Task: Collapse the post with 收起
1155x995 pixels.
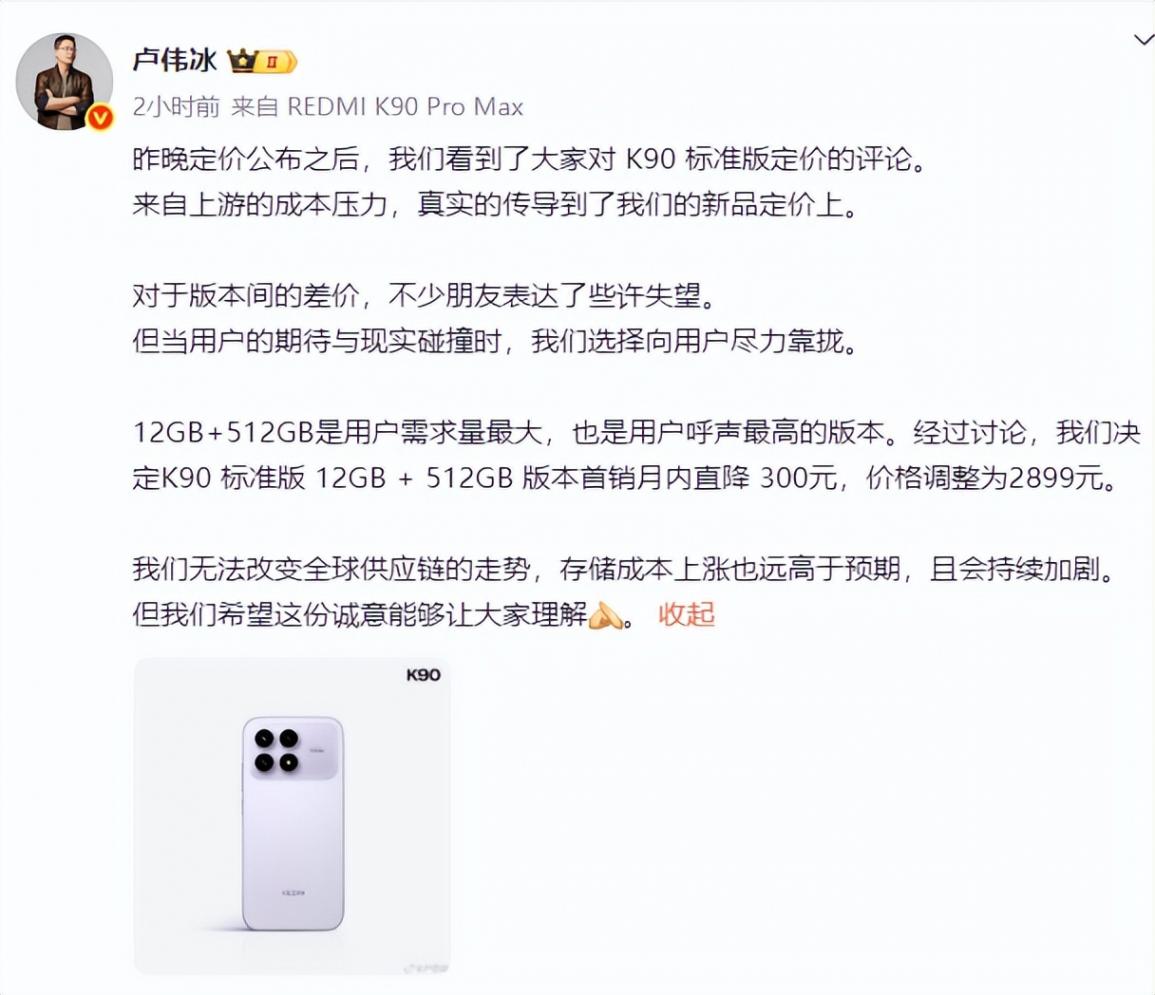Action: (687, 614)
